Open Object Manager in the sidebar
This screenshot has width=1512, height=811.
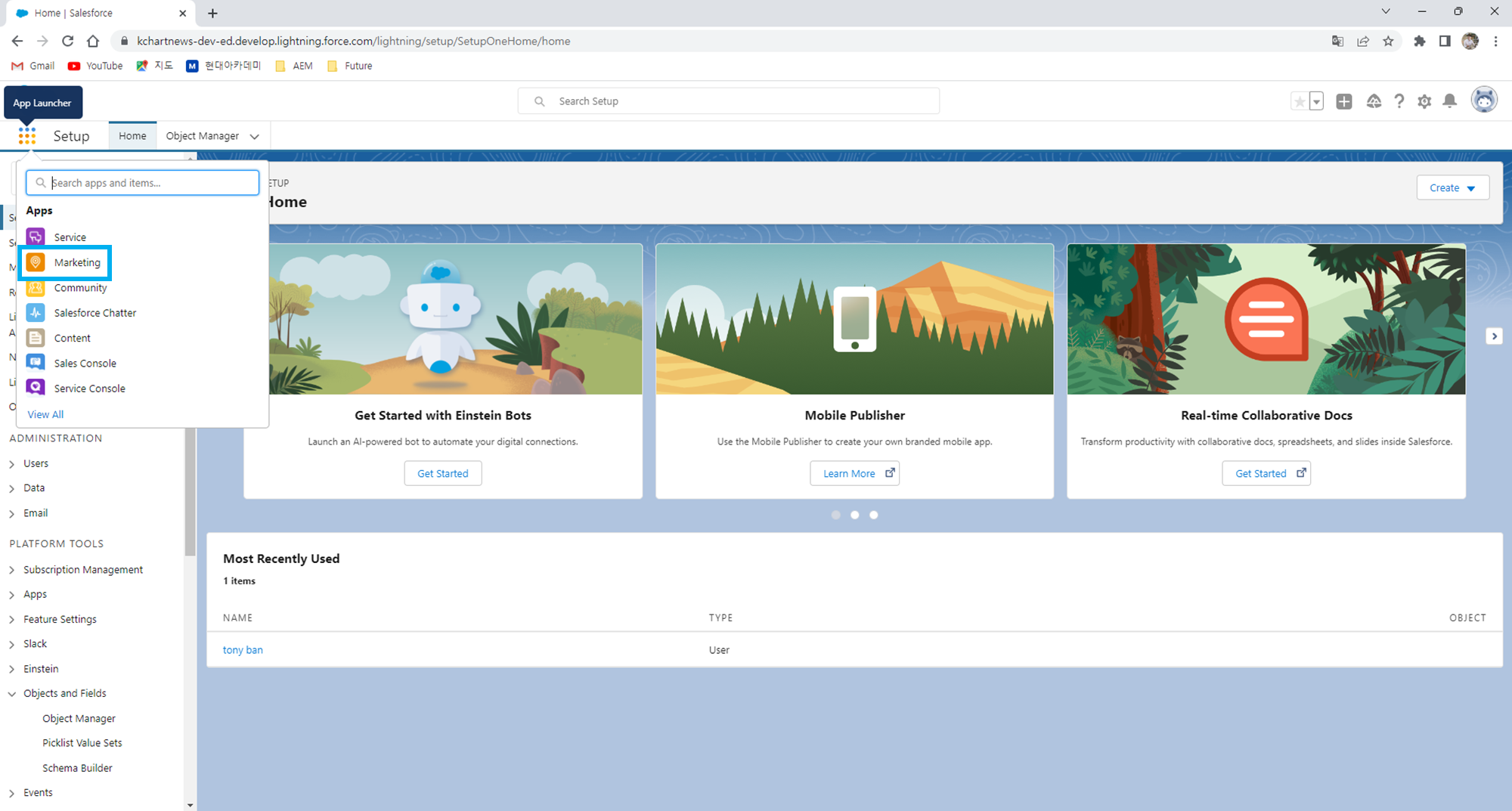click(79, 718)
